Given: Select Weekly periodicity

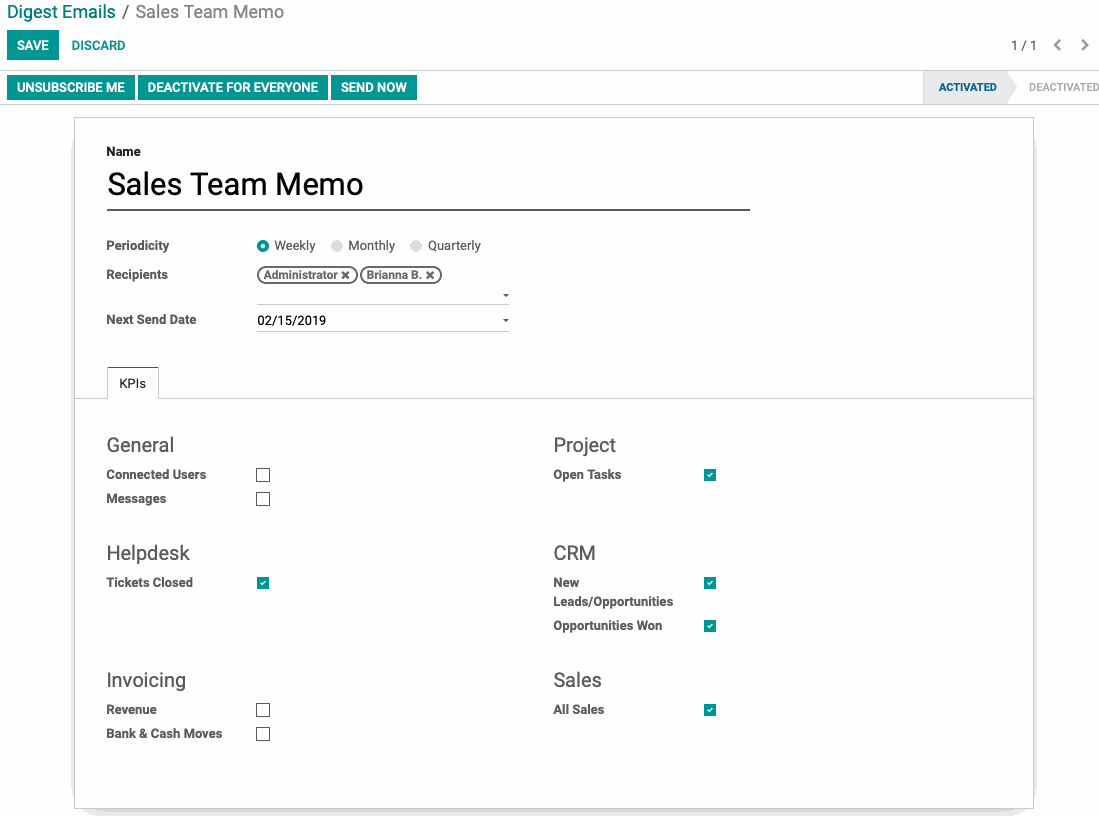Looking at the screenshot, I should (x=263, y=246).
